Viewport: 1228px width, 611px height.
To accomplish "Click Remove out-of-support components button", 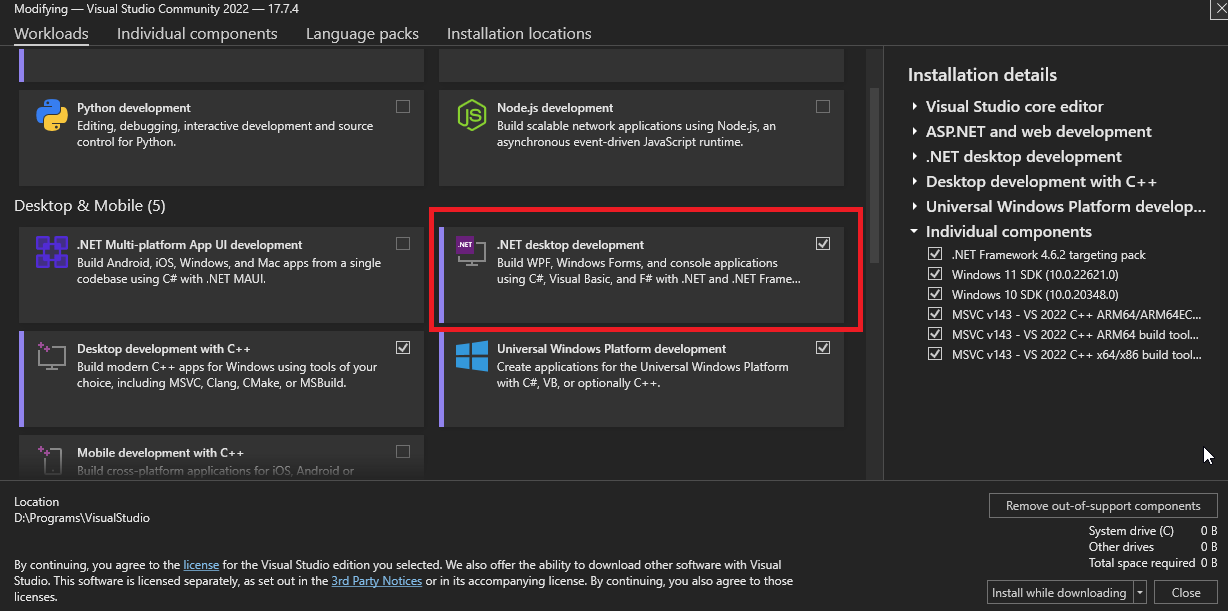I will coord(1103,506).
